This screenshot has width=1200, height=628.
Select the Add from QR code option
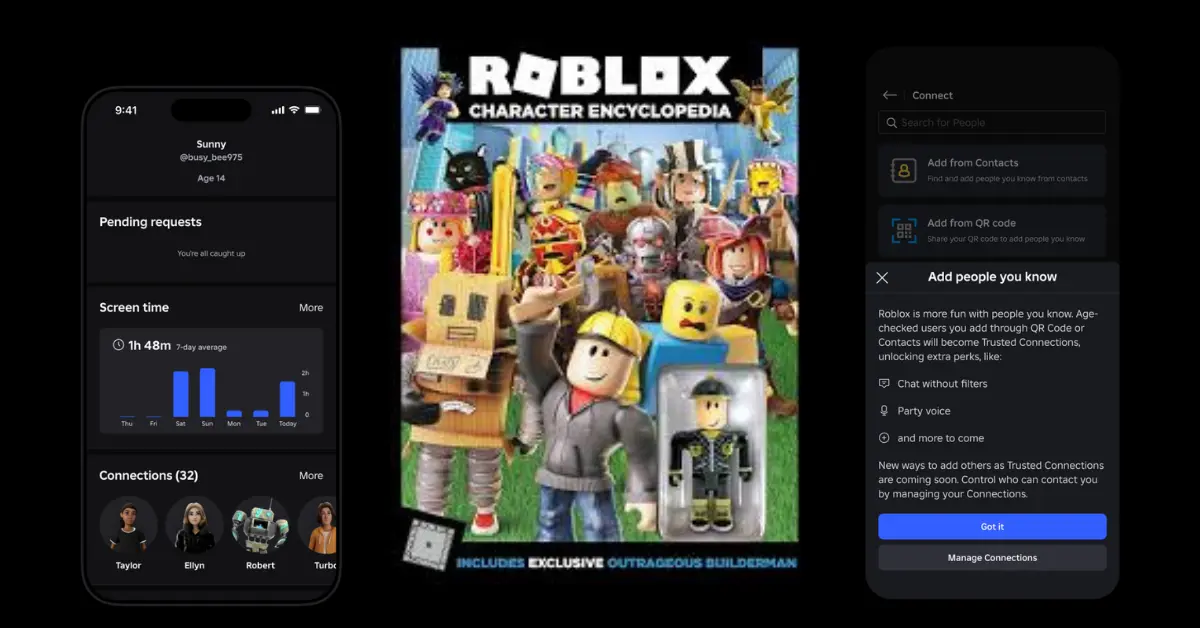tap(992, 231)
